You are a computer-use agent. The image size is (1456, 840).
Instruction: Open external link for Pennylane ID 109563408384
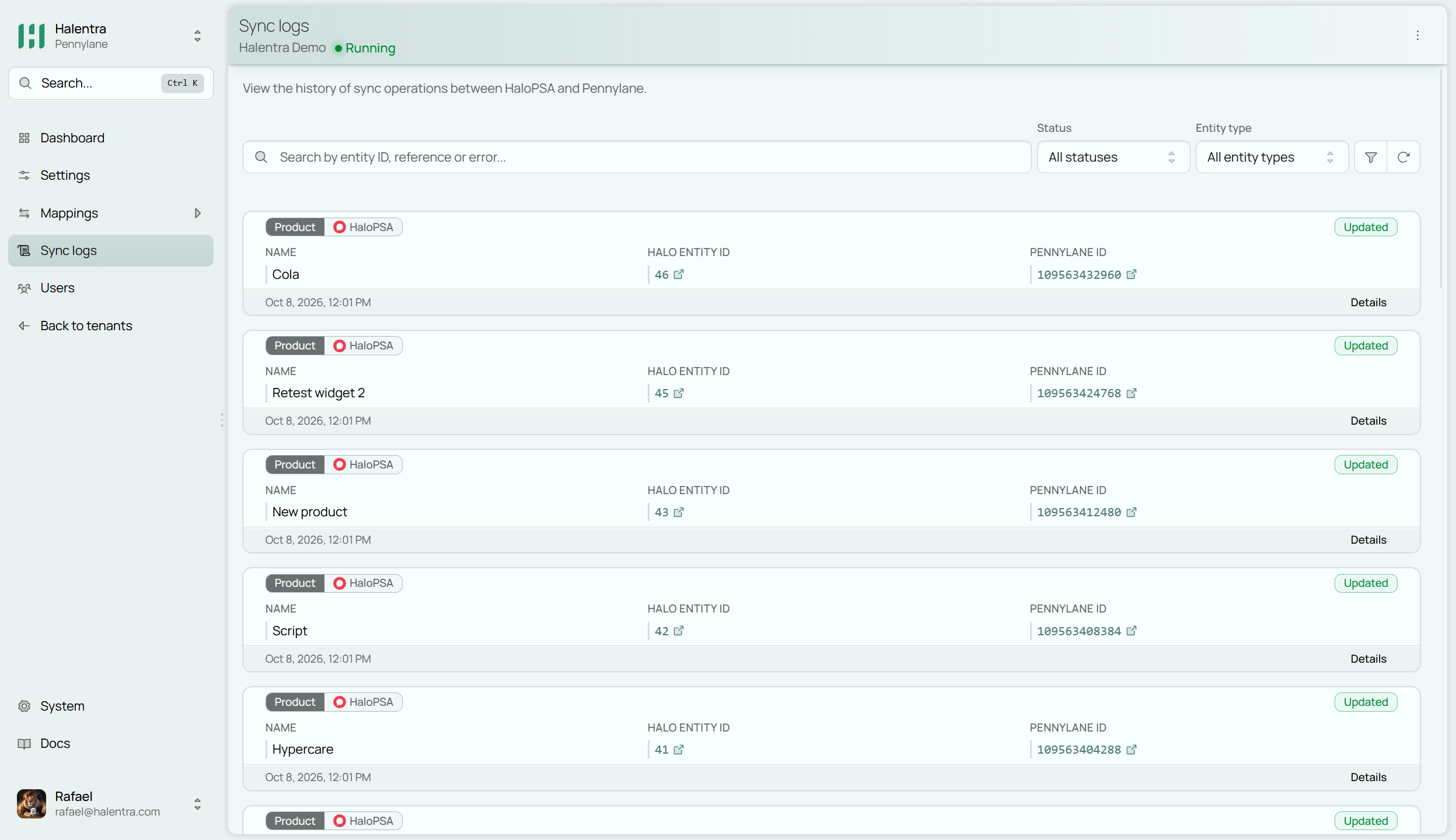(1132, 631)
